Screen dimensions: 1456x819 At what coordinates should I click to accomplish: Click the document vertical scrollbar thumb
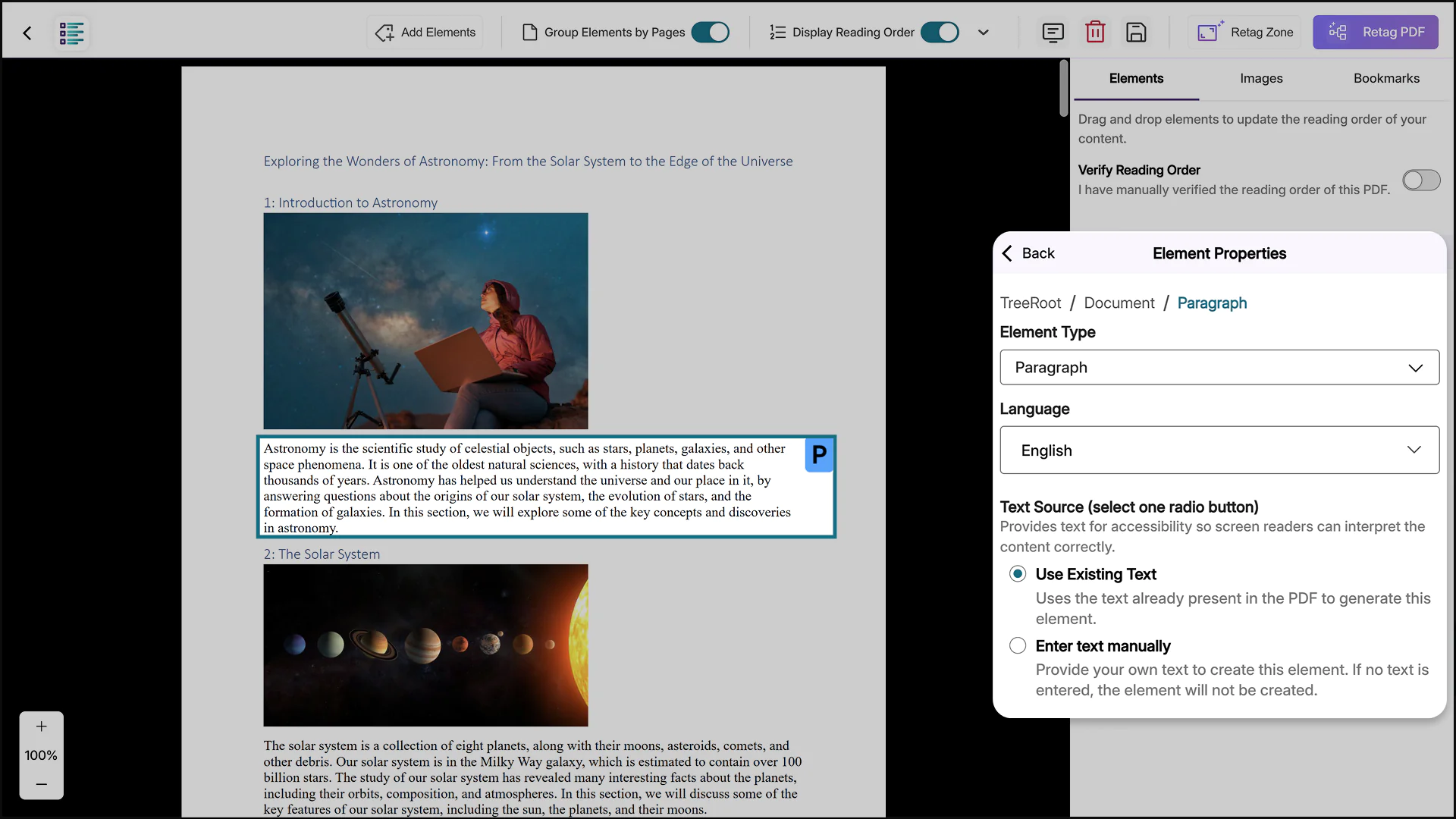[1064, 88]
